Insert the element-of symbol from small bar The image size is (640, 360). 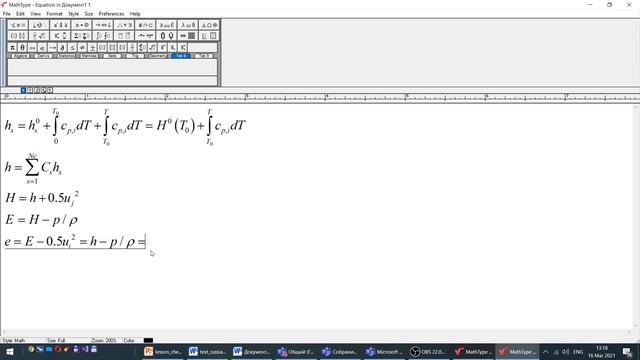pyautogui.click(x=42, y=48)
